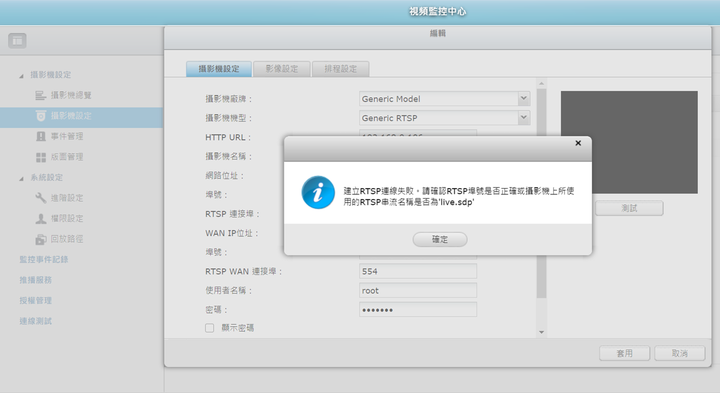Toggle the 顯示密碼 checkbox
720x393 pixels.
209,328
